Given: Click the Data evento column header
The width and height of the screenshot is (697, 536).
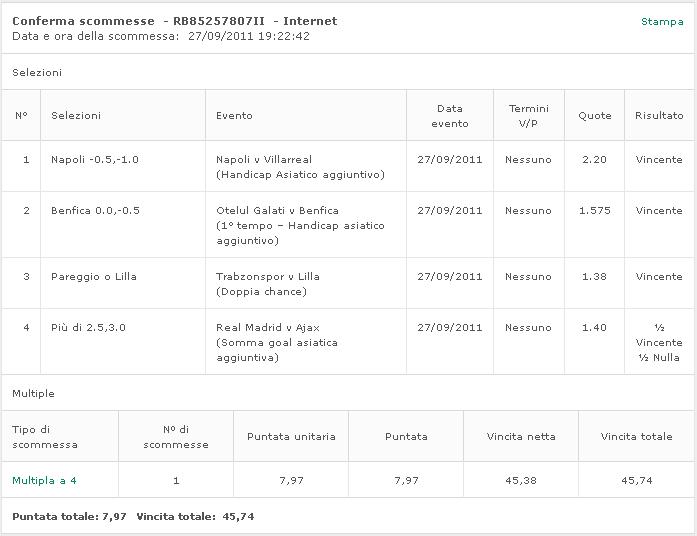Looking at the screenshot, I should click(x=449, y=116).
